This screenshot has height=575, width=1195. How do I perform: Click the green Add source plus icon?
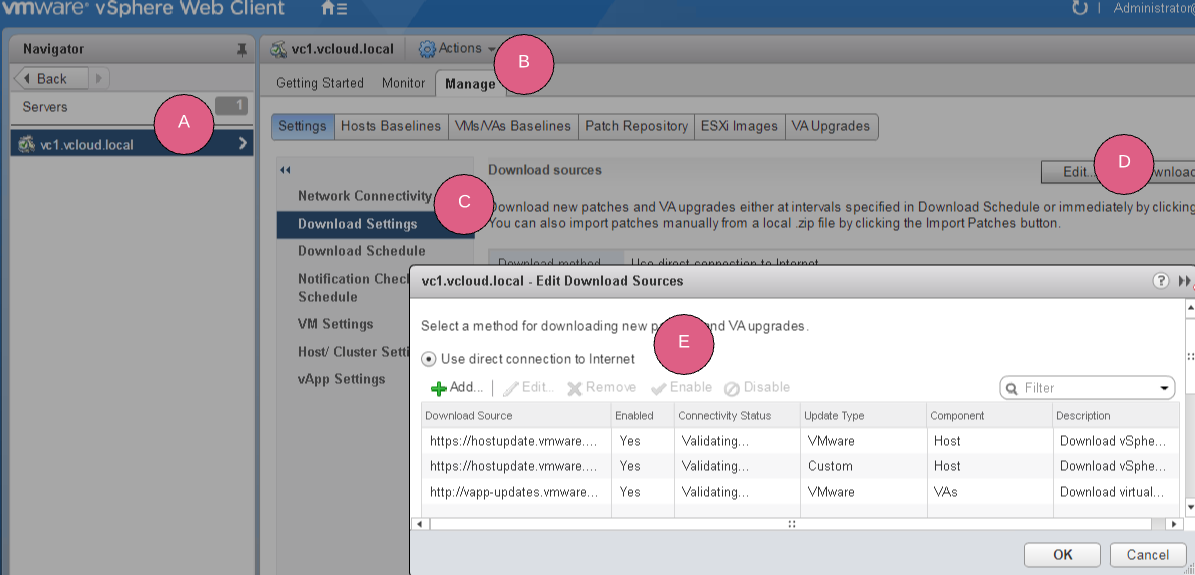pos(439,388)
